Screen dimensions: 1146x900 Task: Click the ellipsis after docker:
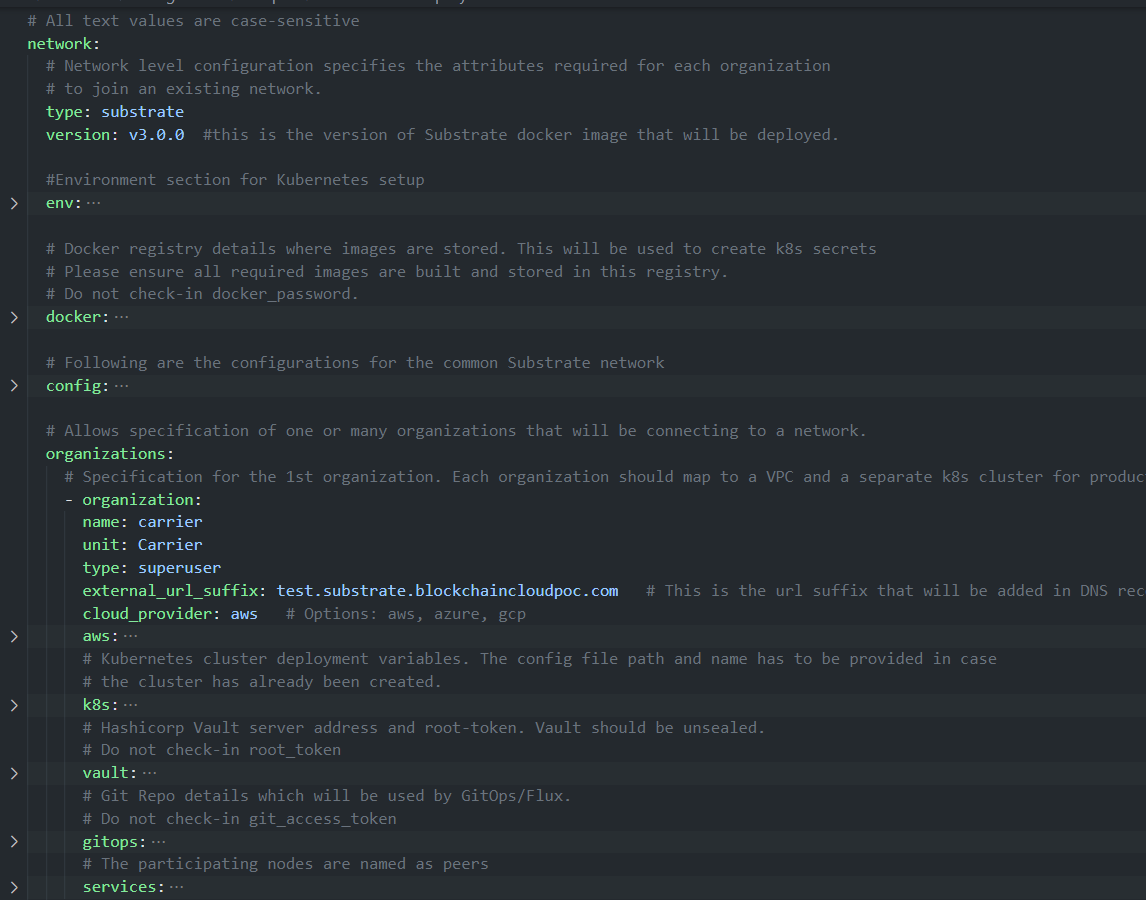121,317
